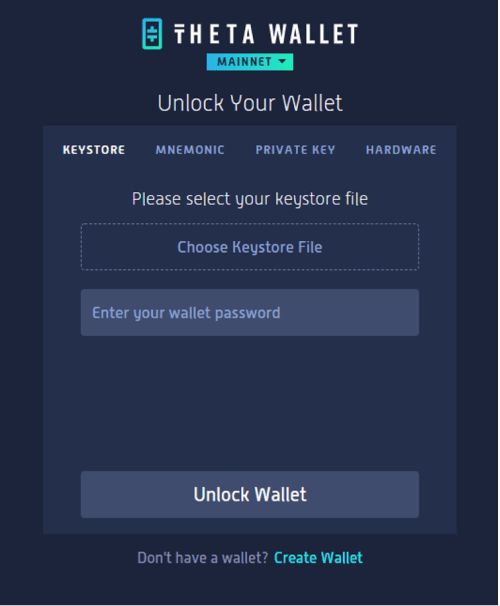Click the THETA wordmark in the header
Image resolution: width=500 pixels, height=606 pixels.
[x=214, y=34]
